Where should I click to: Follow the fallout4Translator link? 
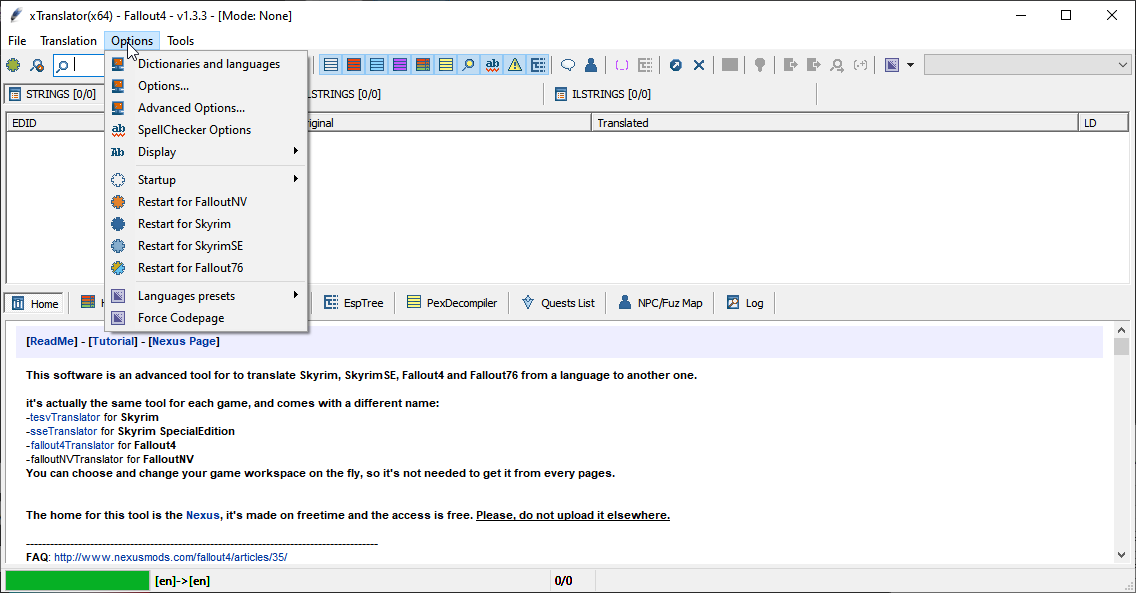(x=72, y=445)
